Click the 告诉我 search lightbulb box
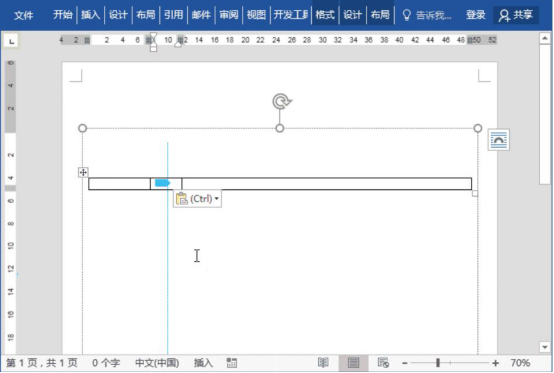This screenshot has width=554, height=373. click(427, 15)
